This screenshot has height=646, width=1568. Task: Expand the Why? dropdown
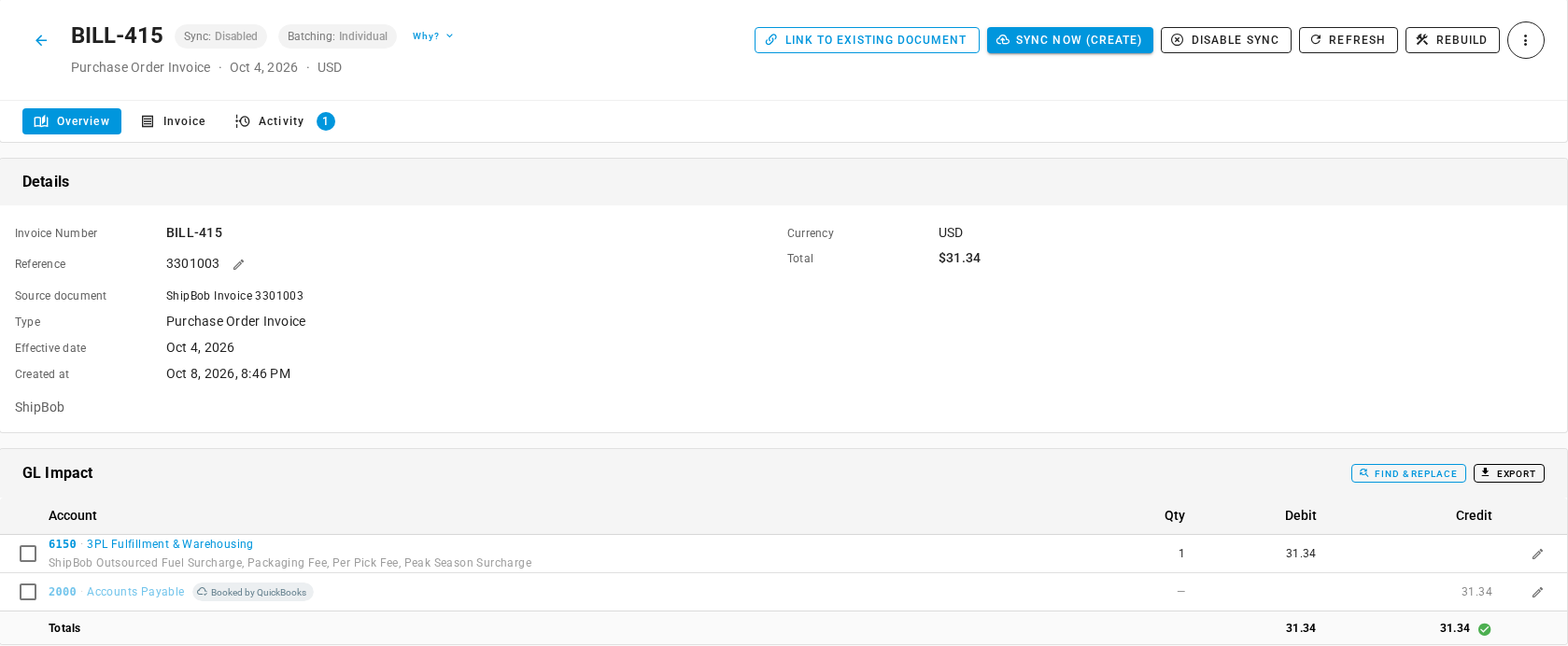433,36
